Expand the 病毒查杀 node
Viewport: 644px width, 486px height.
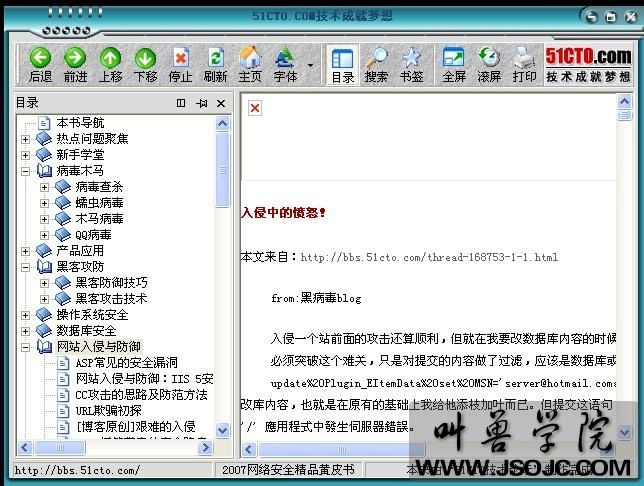(x=44, y=187)
